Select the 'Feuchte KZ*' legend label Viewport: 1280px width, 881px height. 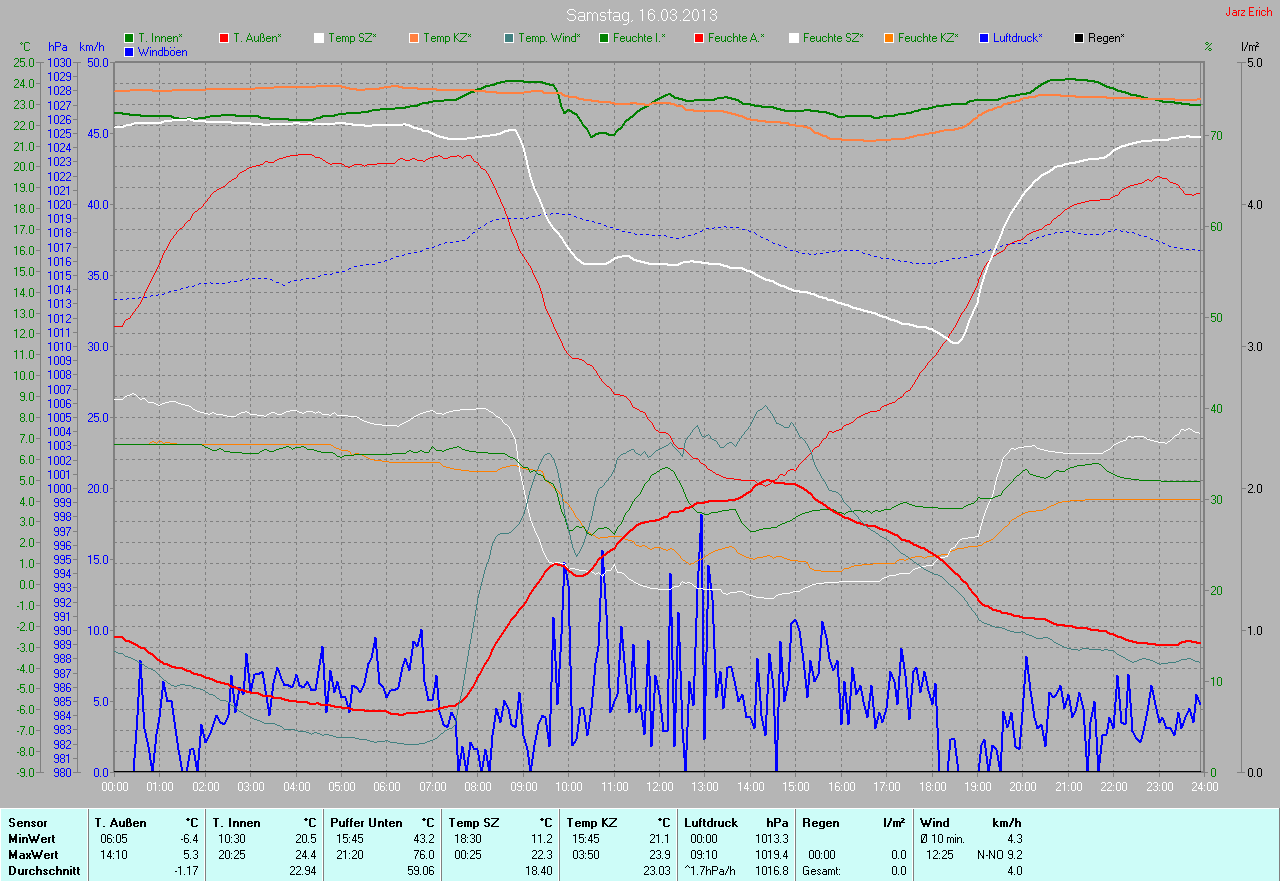pyautogui.click(x=928, y=38)
